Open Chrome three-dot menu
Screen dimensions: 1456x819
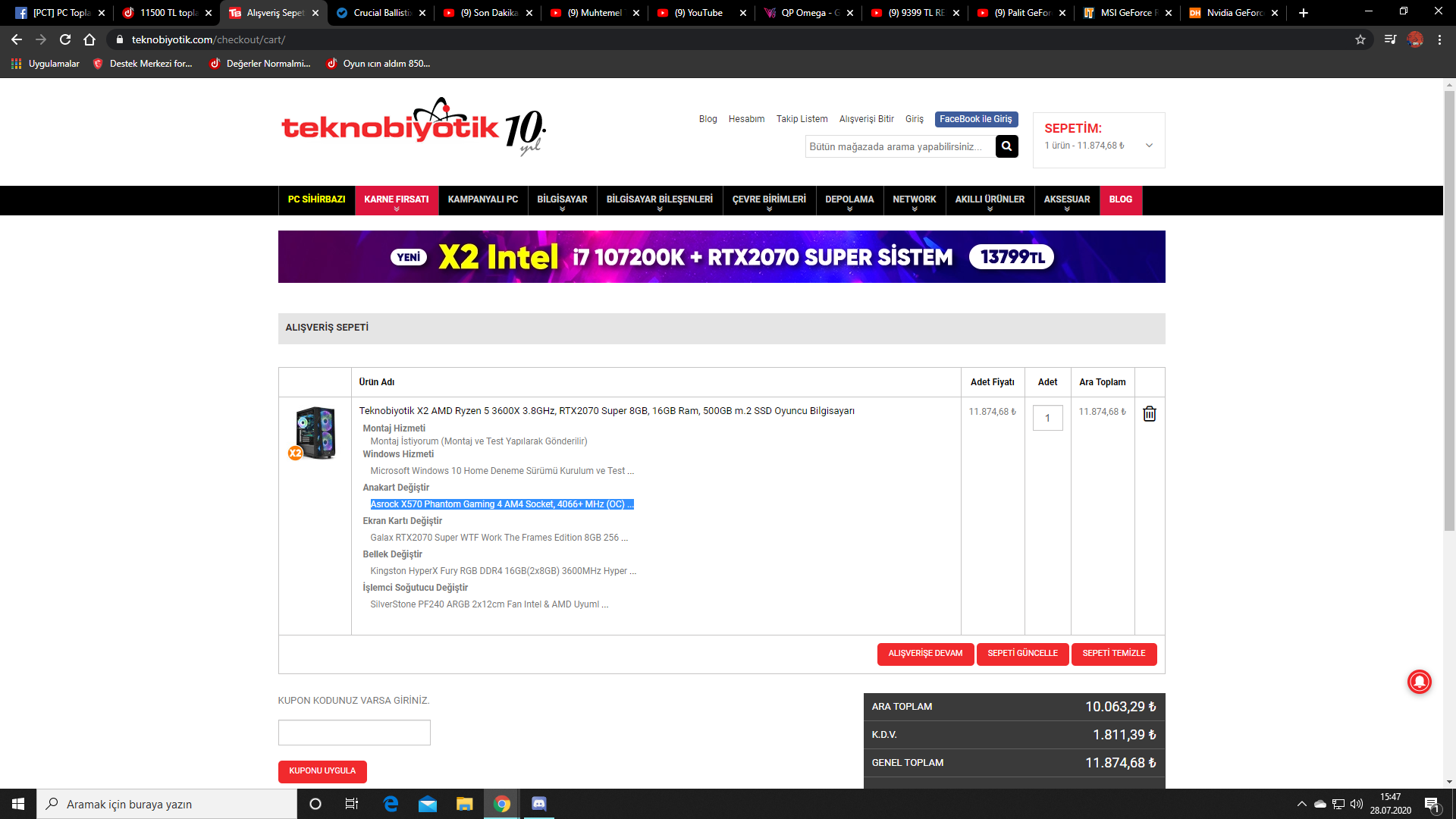(1439, 39)
